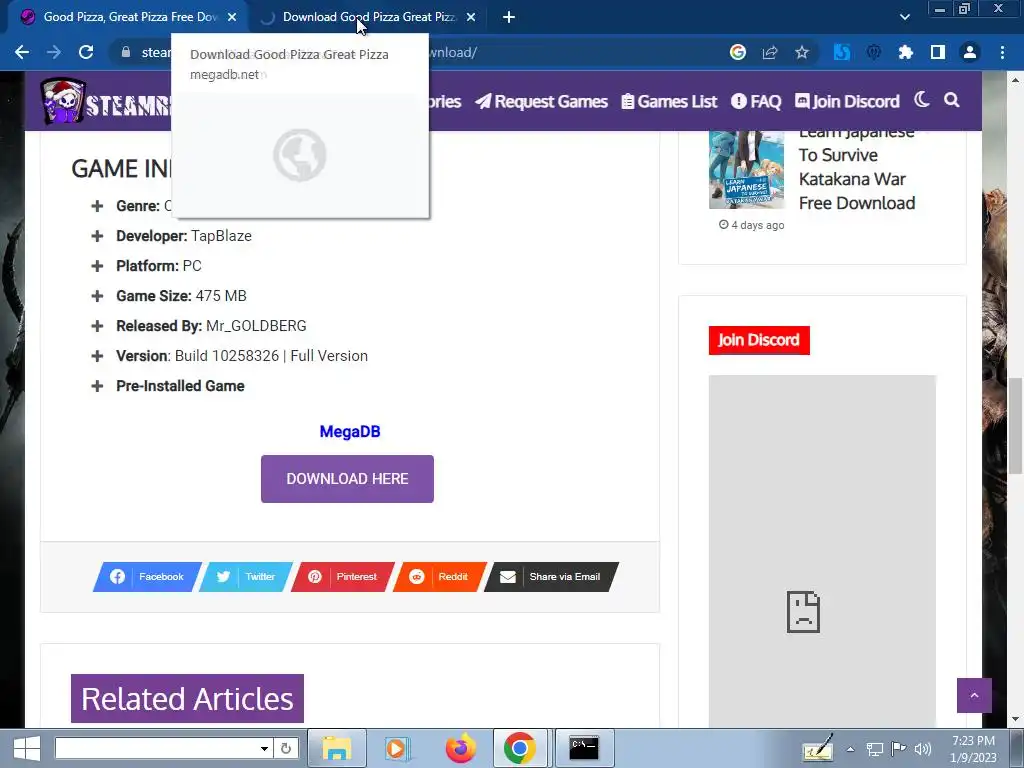Viewport: 1024px width, 768px height.
Task: Click the Platform: PC line
Action: [x=159, y=266]
